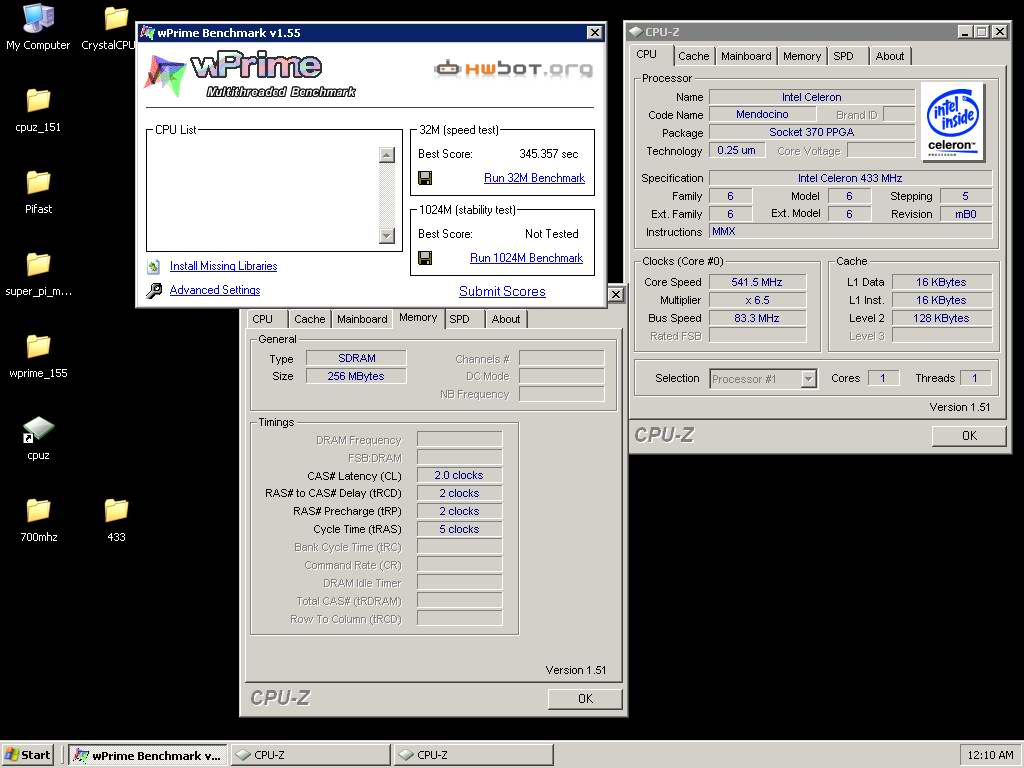The width and height of the screenshot is (1024, 768).
Task: Click the memory Type value SDRAM
Action: [x=356, y=358]
